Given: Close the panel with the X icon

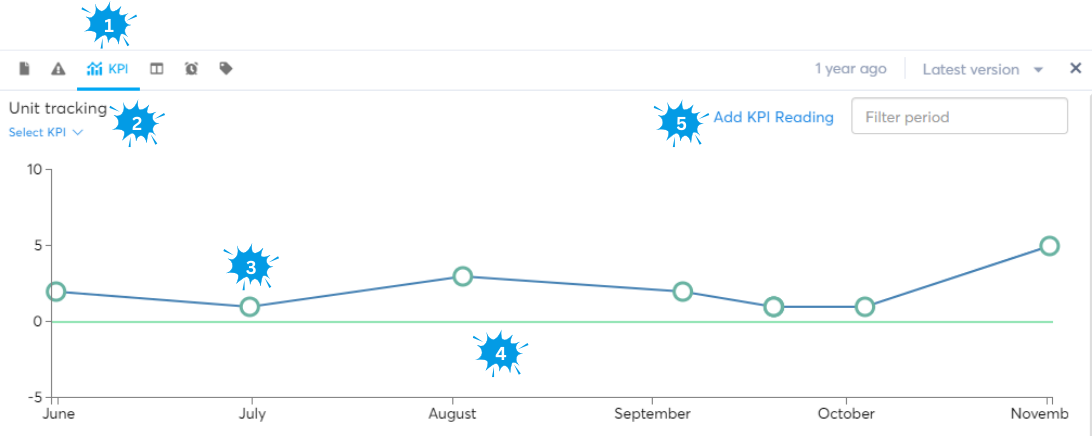Looking at the screenshot, I should point(1076,69).
